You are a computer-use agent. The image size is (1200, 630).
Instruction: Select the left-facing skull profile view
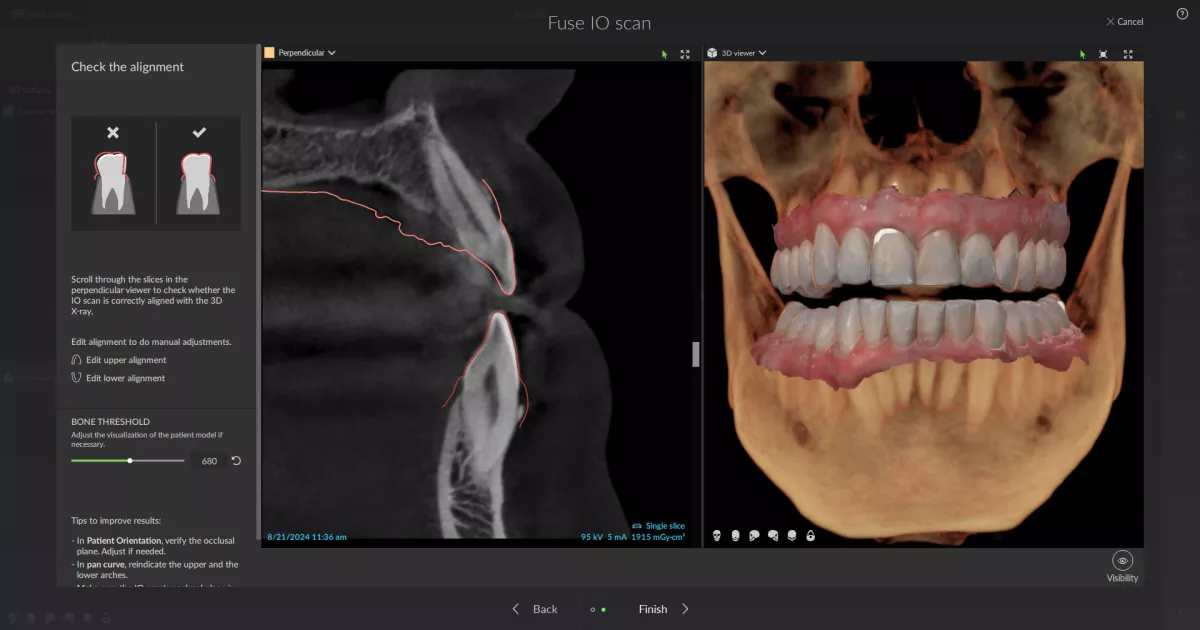[754, 536]
